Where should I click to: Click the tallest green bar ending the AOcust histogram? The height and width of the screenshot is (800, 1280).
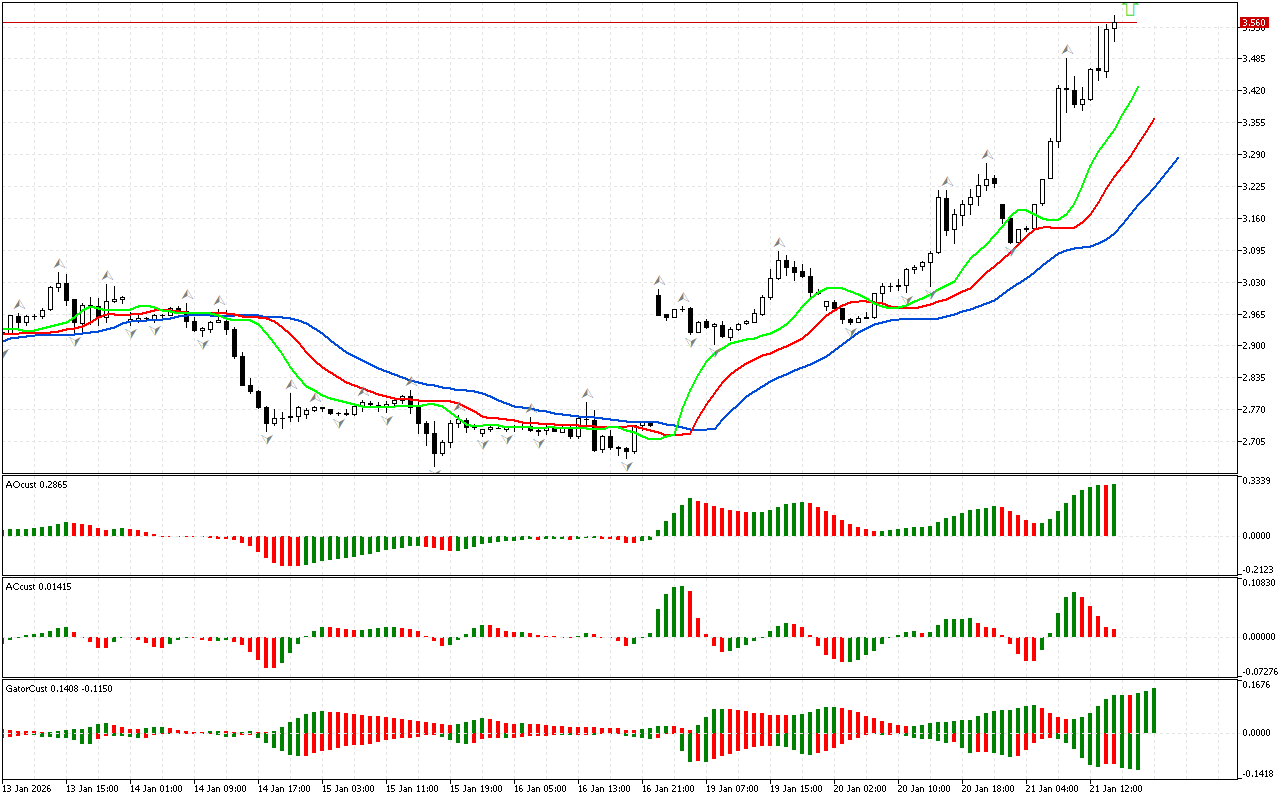[x=1114, y=510]
